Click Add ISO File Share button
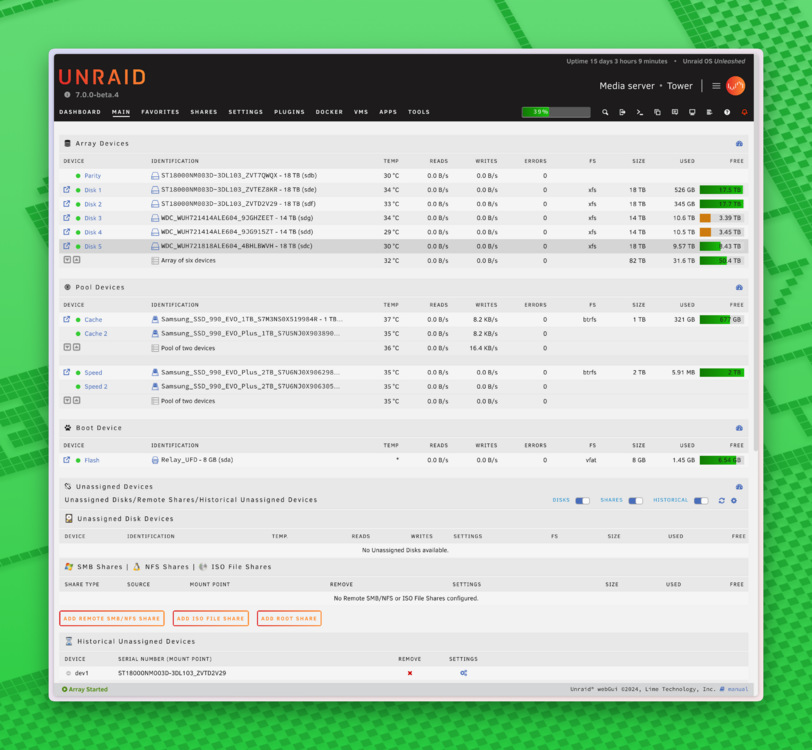The image size is (812, 750). 211,618
